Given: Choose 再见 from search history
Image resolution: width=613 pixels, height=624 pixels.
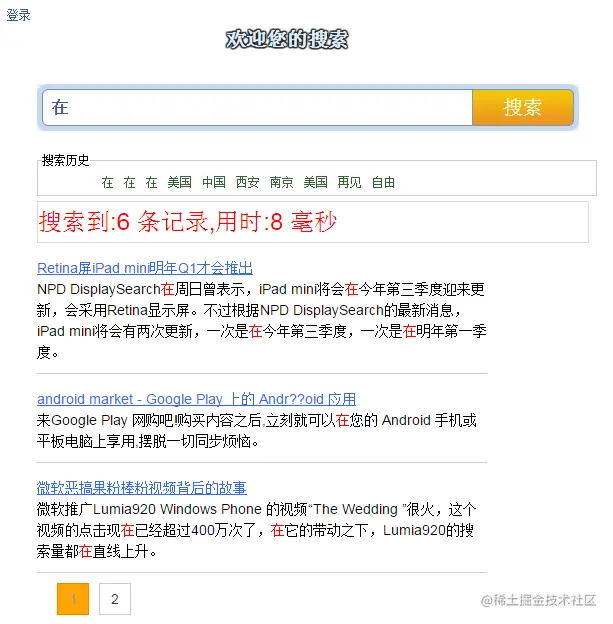Looking at the screenshot, I should pos(349,182).
